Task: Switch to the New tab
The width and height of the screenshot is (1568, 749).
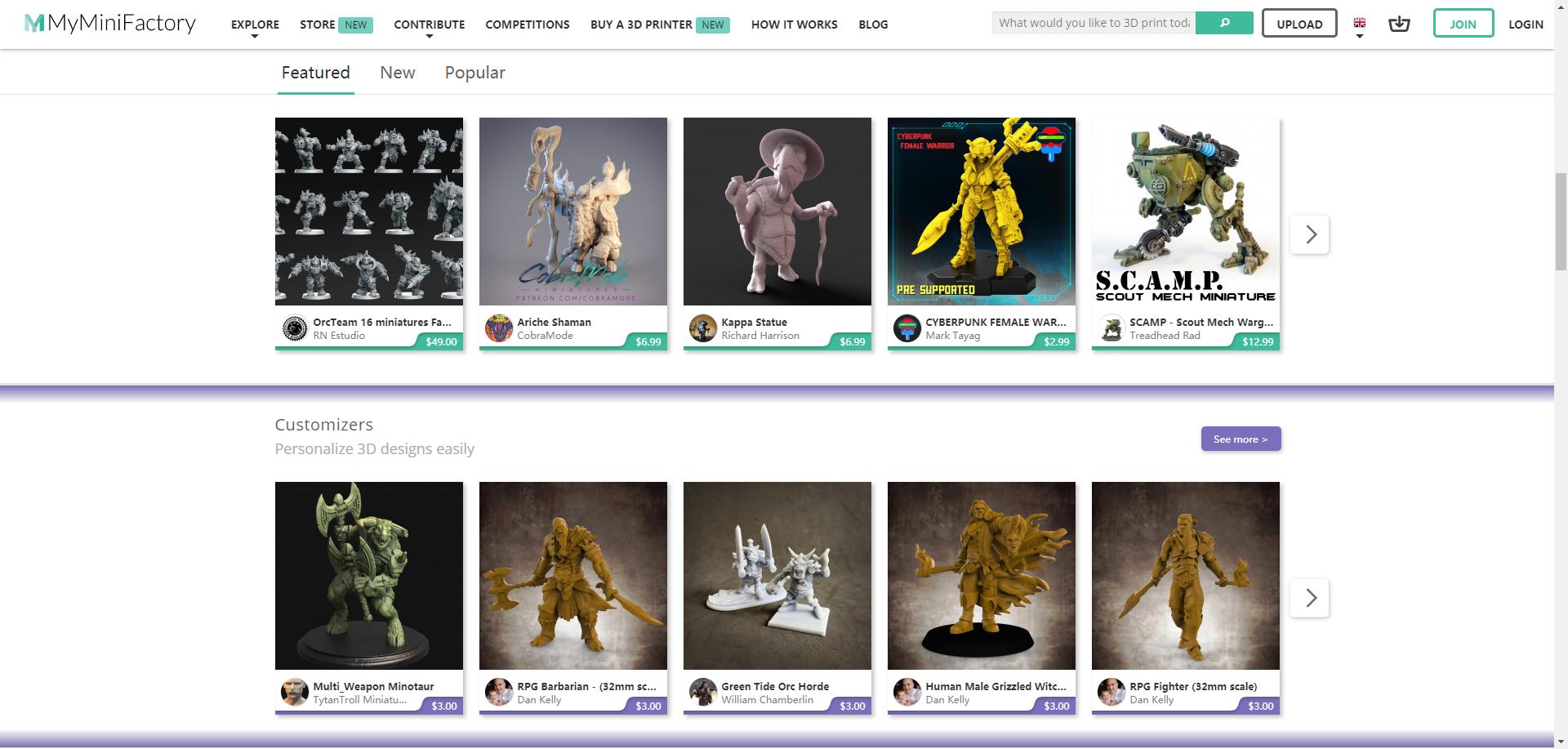Action: pyautogui.click(x=398, y=73)
